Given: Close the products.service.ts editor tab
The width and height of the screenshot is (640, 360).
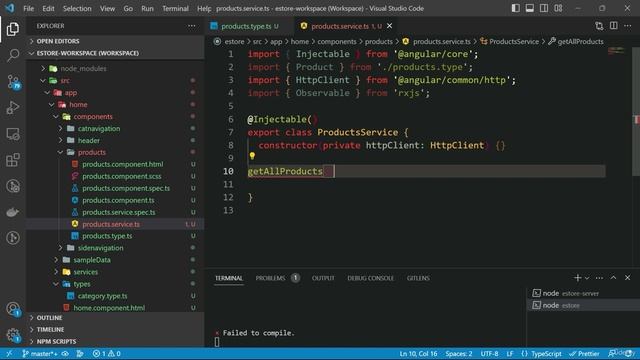Looking at the screenshot, I should click(x=389, y=26).
